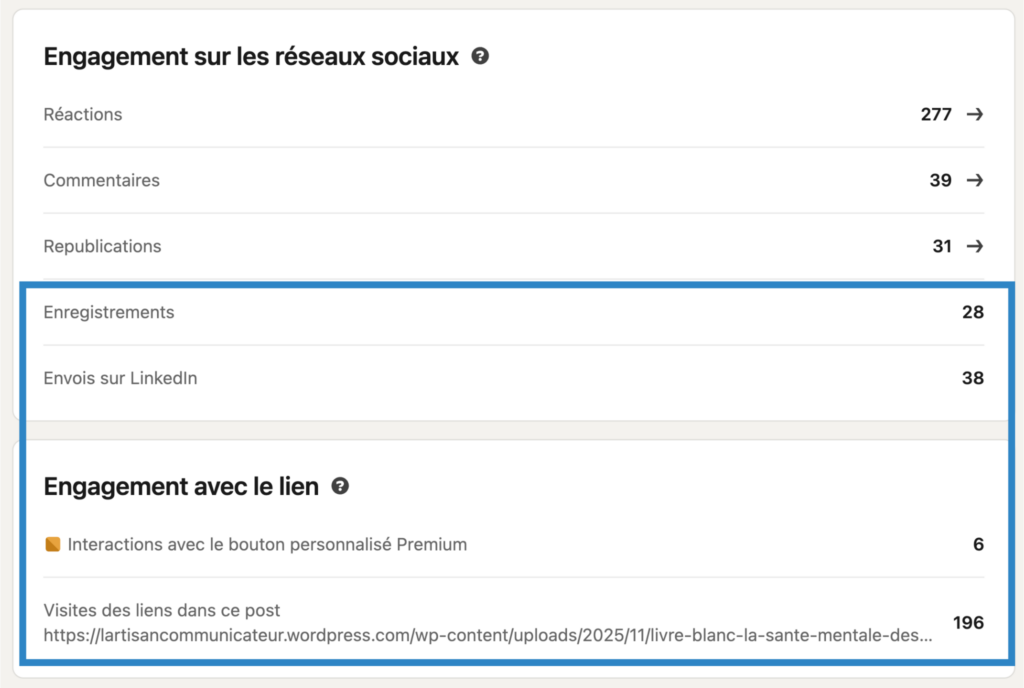
Task: Click the Engagement avec le lien heading
Action: pos(181,487)
